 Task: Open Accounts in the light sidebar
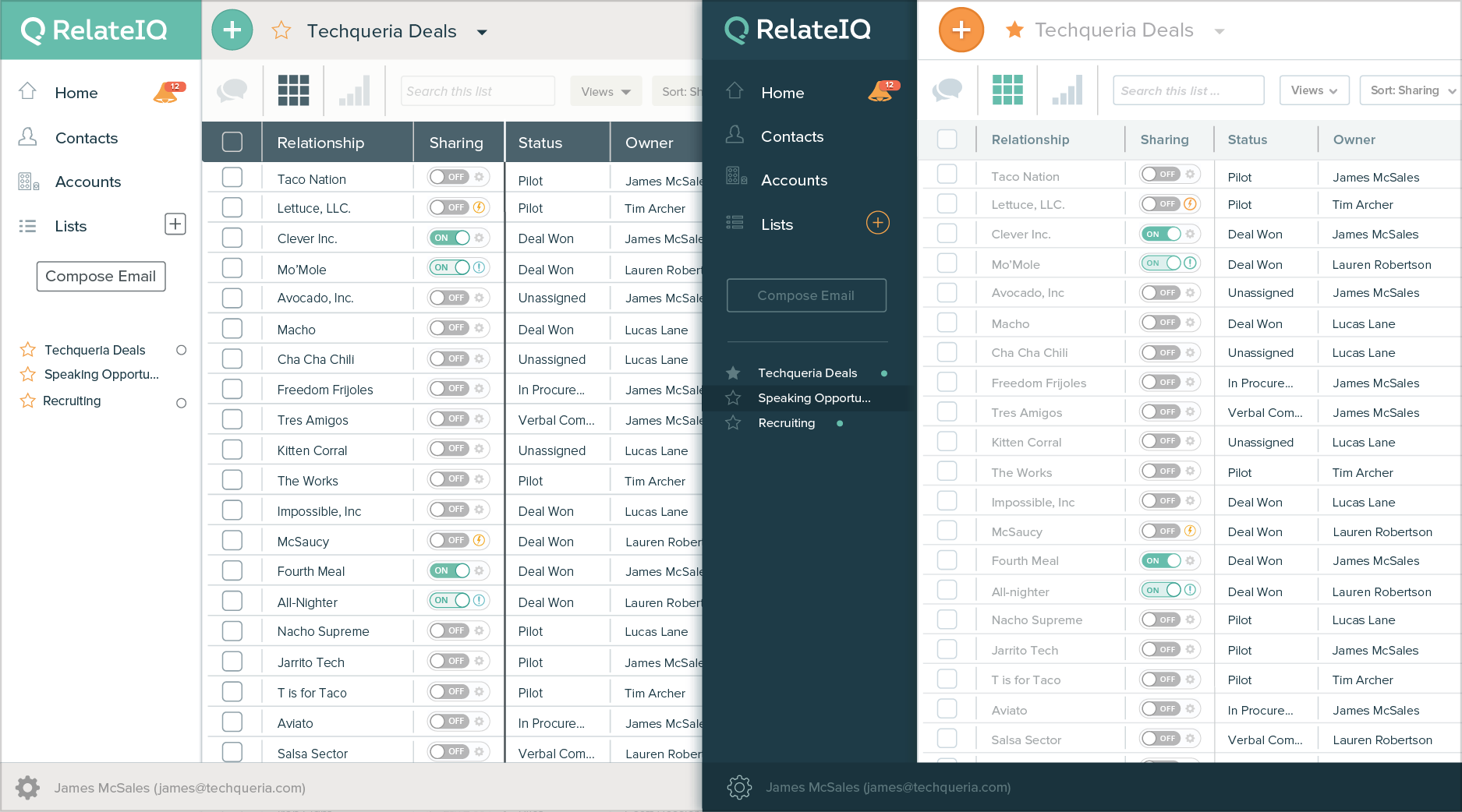(88, 182)
